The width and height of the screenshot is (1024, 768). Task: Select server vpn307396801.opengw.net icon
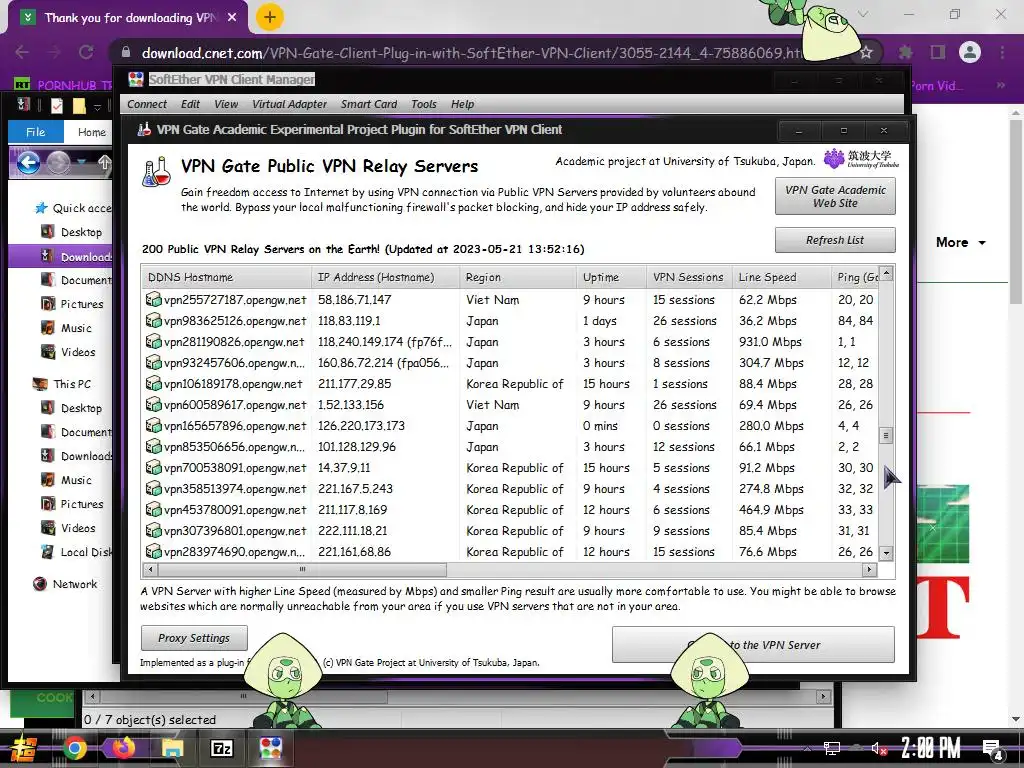coord(153,530)
